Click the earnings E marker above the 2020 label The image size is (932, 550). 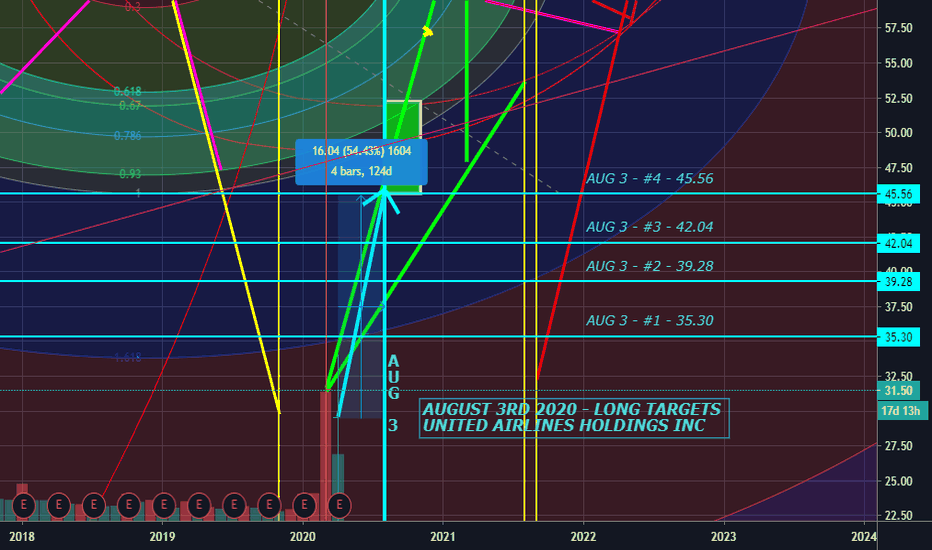pos(304,505)
